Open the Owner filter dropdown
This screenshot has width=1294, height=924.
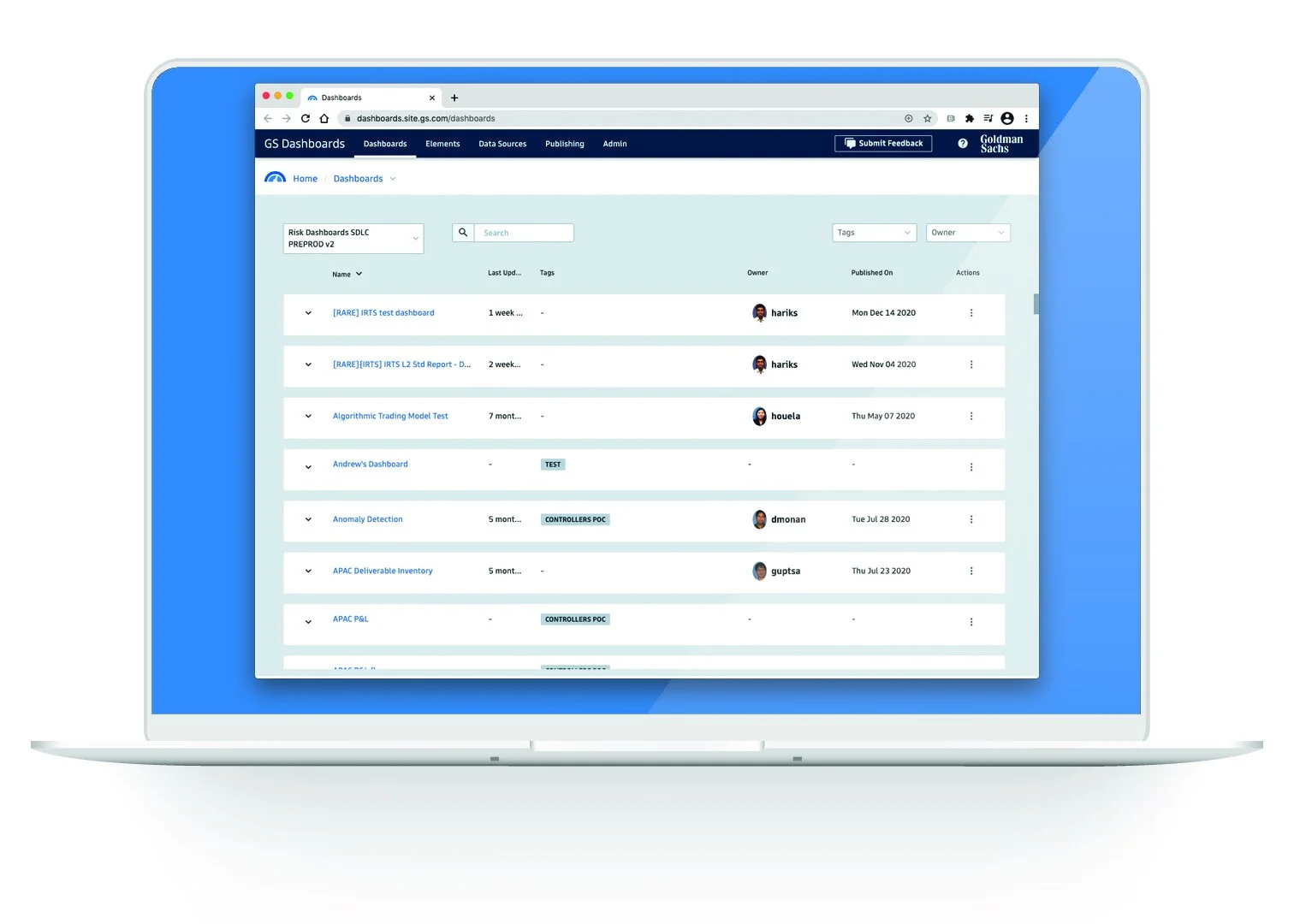tap(967, 232)
